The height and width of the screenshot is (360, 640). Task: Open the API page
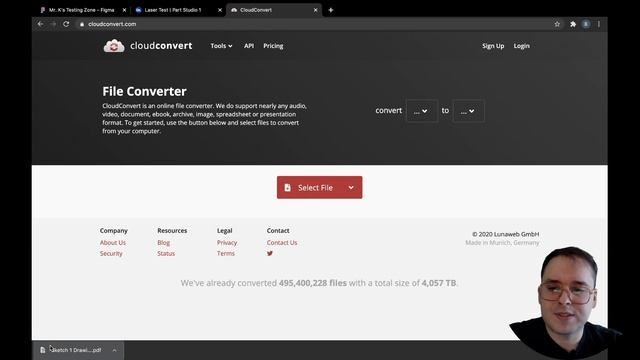pyautogui.click(x=249, y=46)
